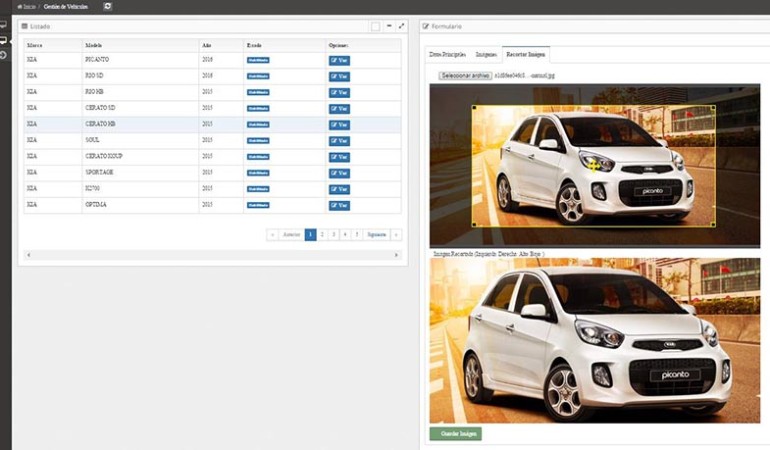
Task: Go to page 4 in pagination
Action: [345, 235]
